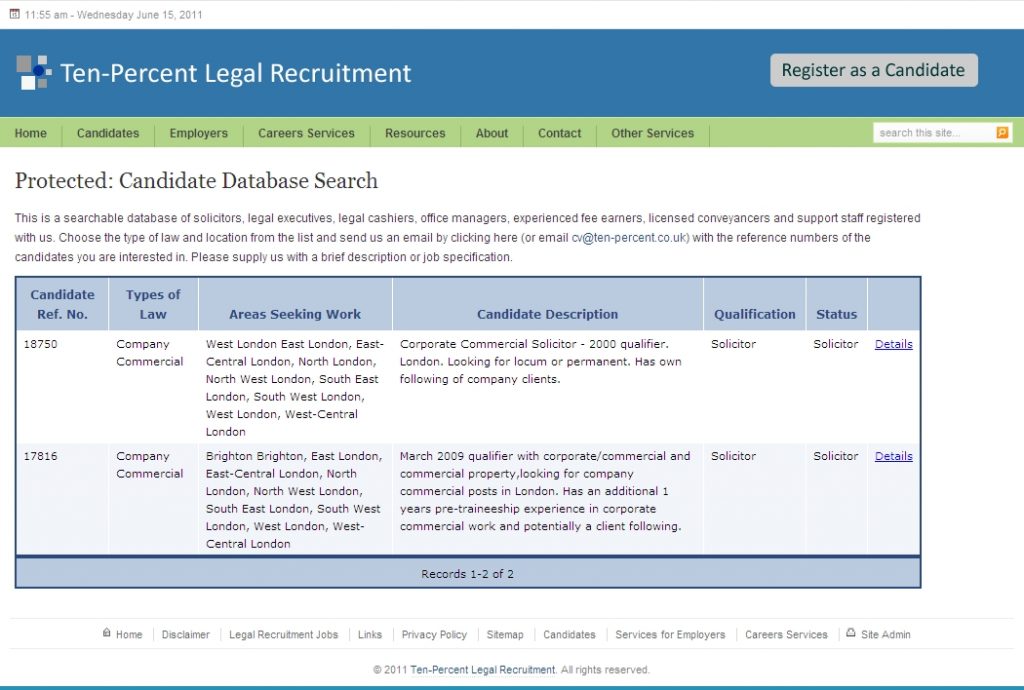Click the home icon in footer
Image resolution: width=1024 pixels, height=690 pixels.
pyautogui.click(x=106, y=633)
